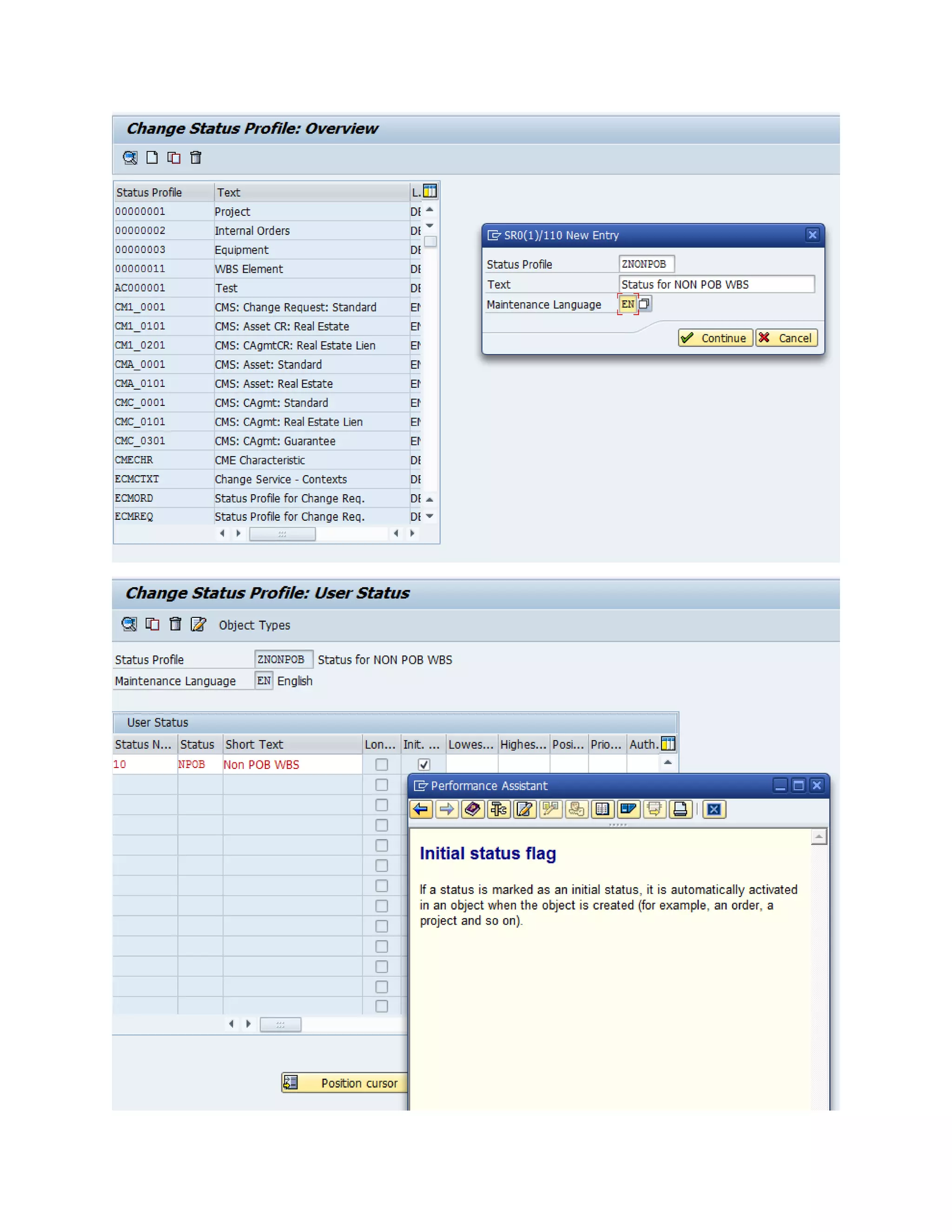
Task: Open column settings icon in User Status table
Action: 668,743
